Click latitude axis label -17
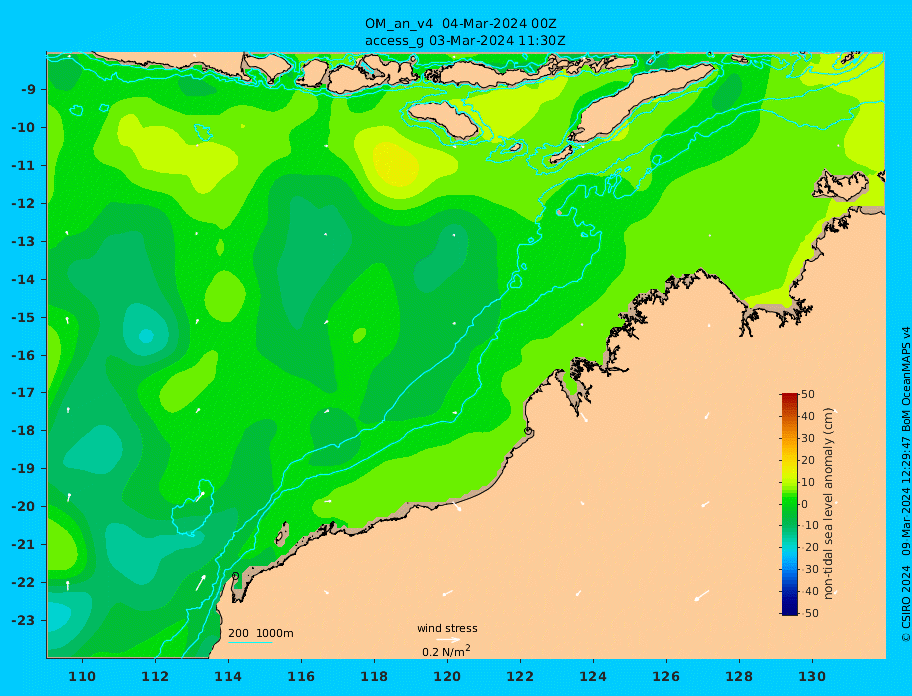 (23, 392)
